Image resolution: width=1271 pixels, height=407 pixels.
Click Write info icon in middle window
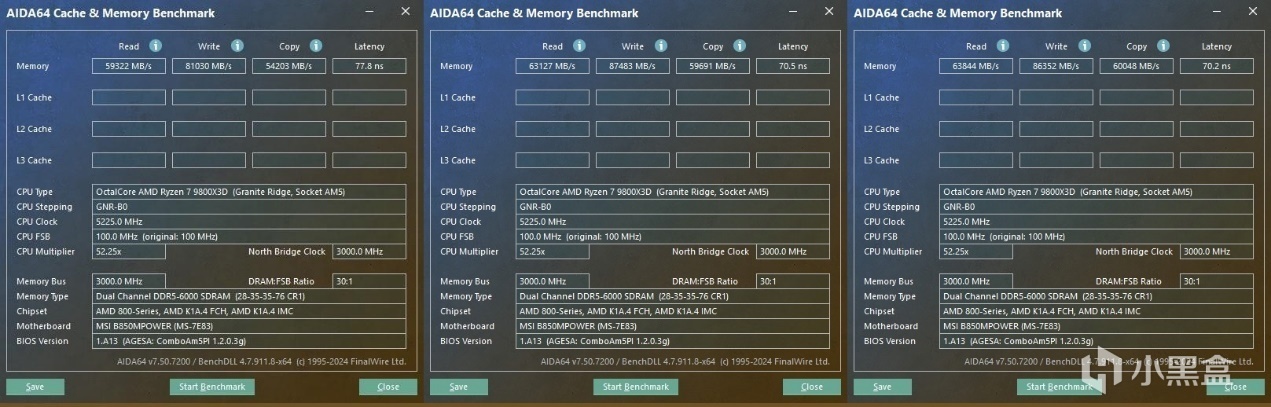661,46
